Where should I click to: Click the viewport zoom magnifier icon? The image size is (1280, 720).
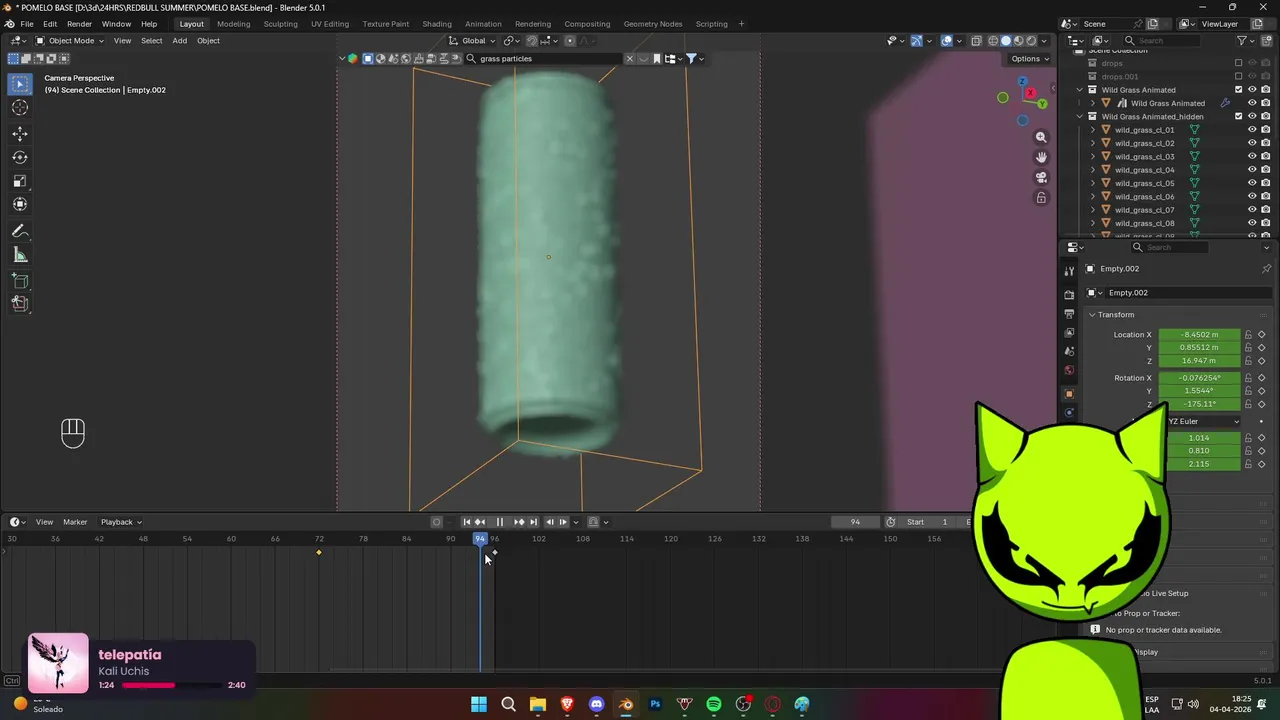pyautogui.click(x=1041, y=137)
